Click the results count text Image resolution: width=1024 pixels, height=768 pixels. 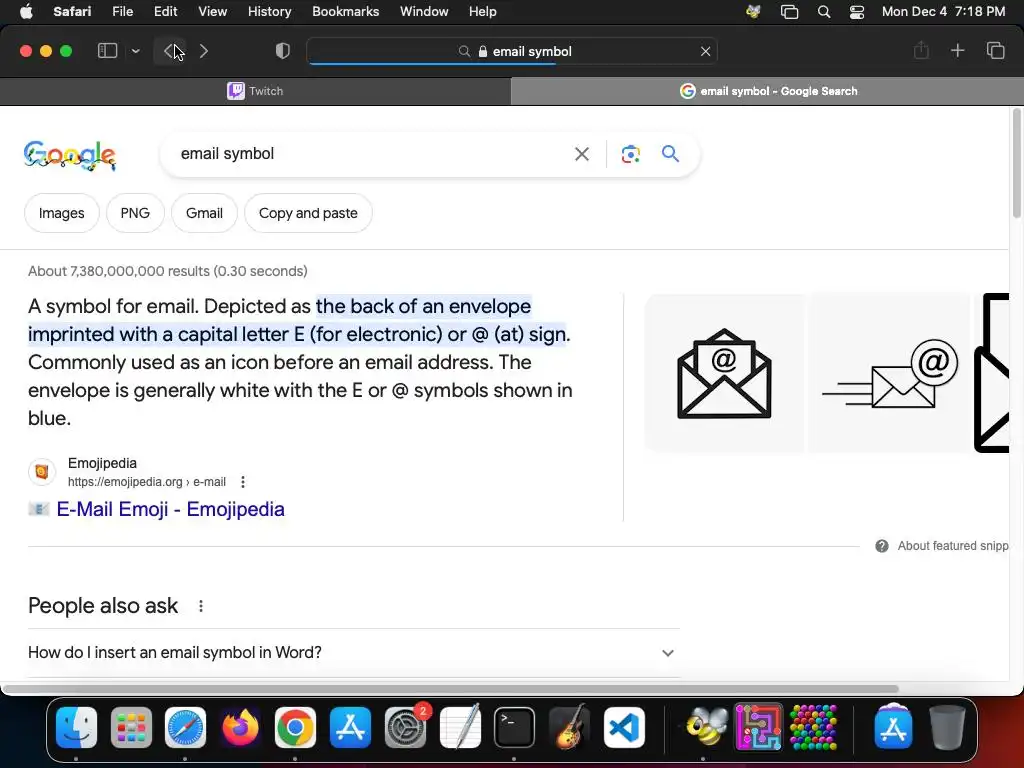click(x=168, y=271)
